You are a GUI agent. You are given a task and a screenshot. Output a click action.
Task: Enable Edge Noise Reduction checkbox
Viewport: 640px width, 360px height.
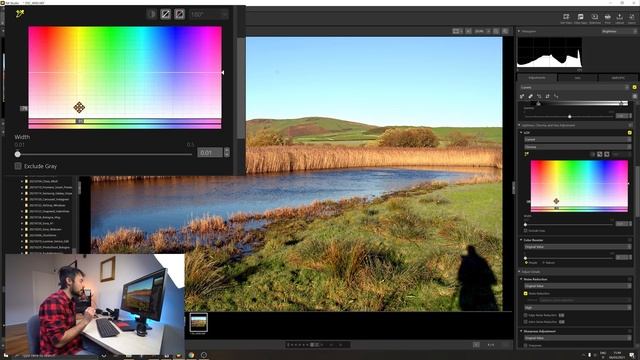[x=526, y=316]
